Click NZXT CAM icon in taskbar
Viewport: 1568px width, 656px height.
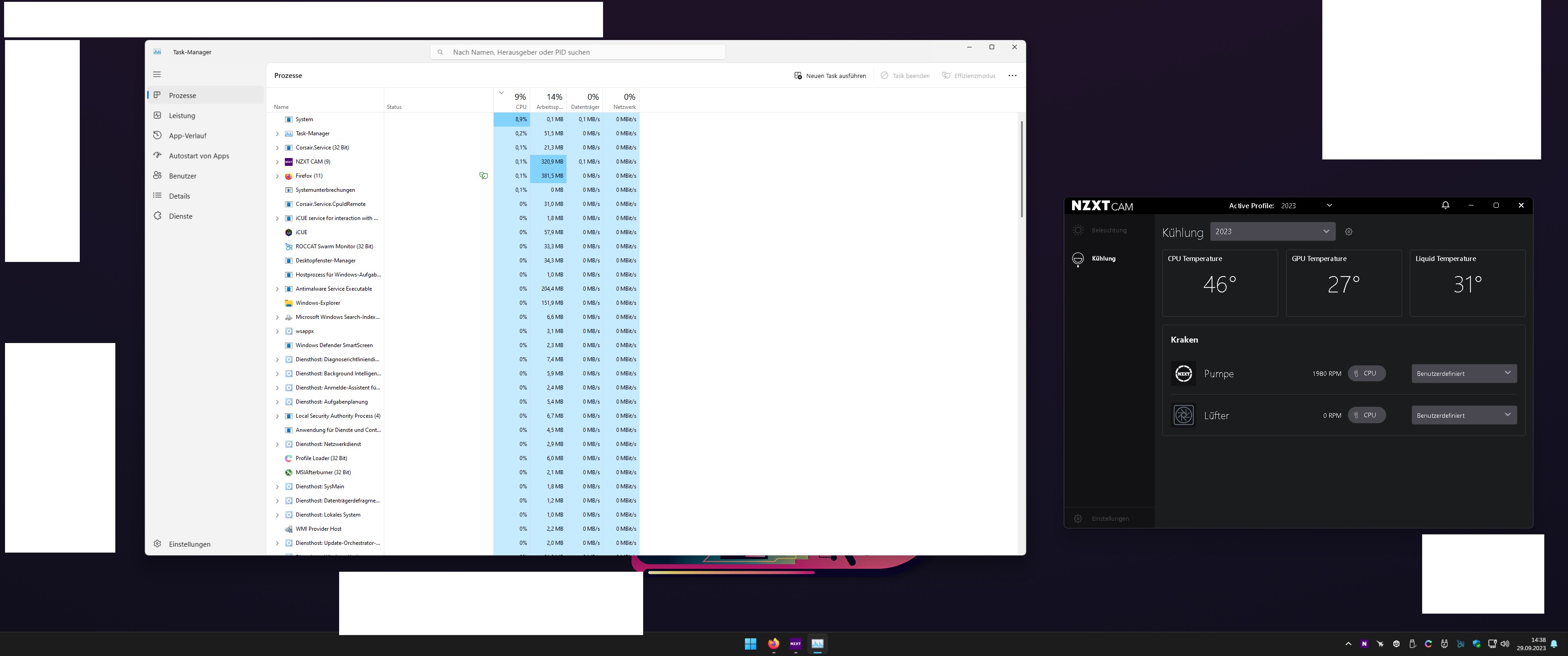pyautogui.click(x=795, y=644)
